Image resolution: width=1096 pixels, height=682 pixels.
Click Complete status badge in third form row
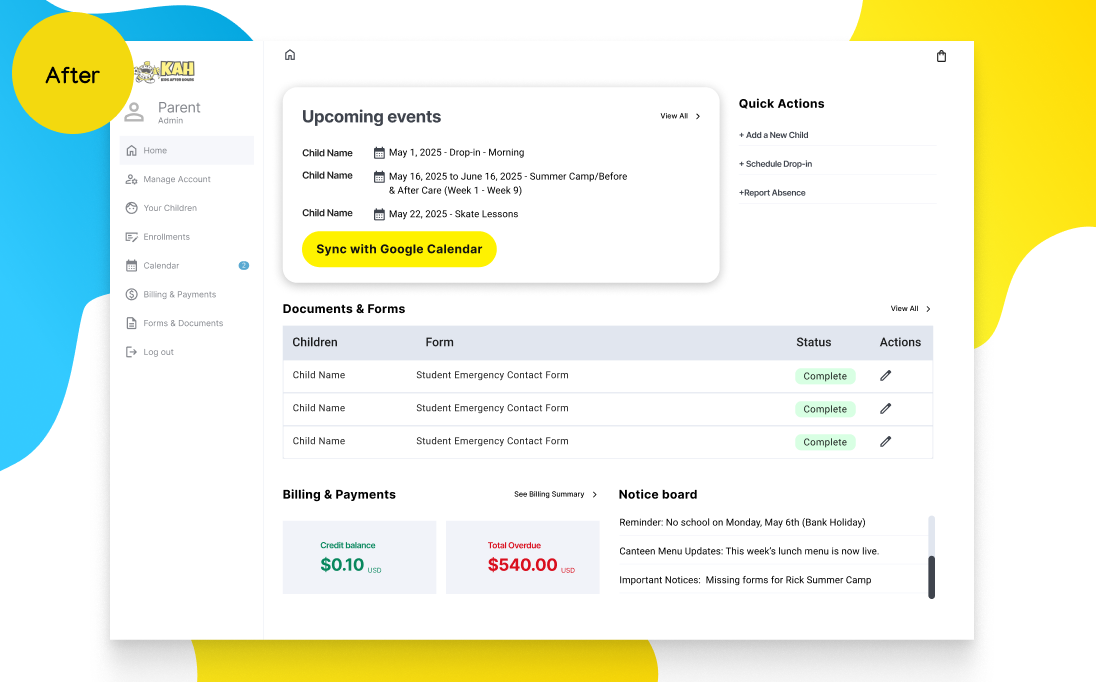click(x=825, y=442)
